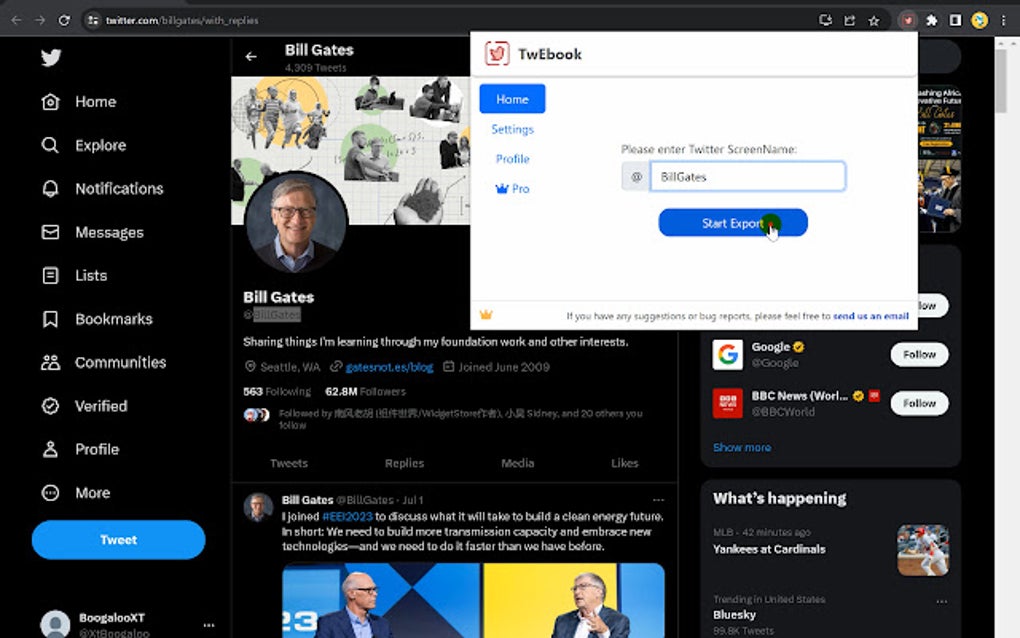The width and height of the screenshot is (1020, 638).
Task: Follow the BBC News account
Action: 918,403
